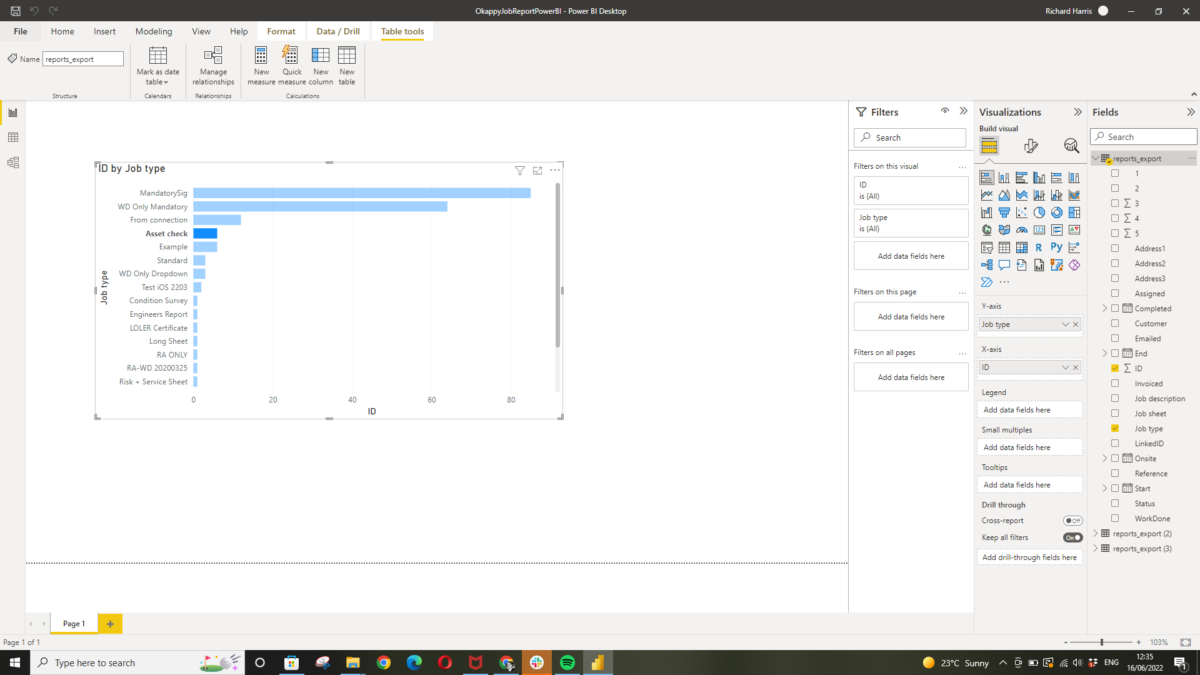Click the New measure button

[261, 68]
